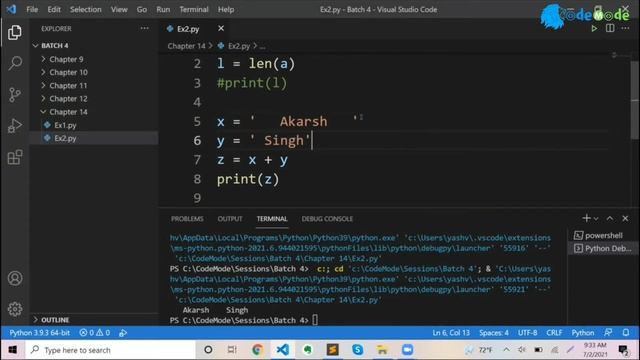Expand the Chapter 12 folder

click(68, 99)
